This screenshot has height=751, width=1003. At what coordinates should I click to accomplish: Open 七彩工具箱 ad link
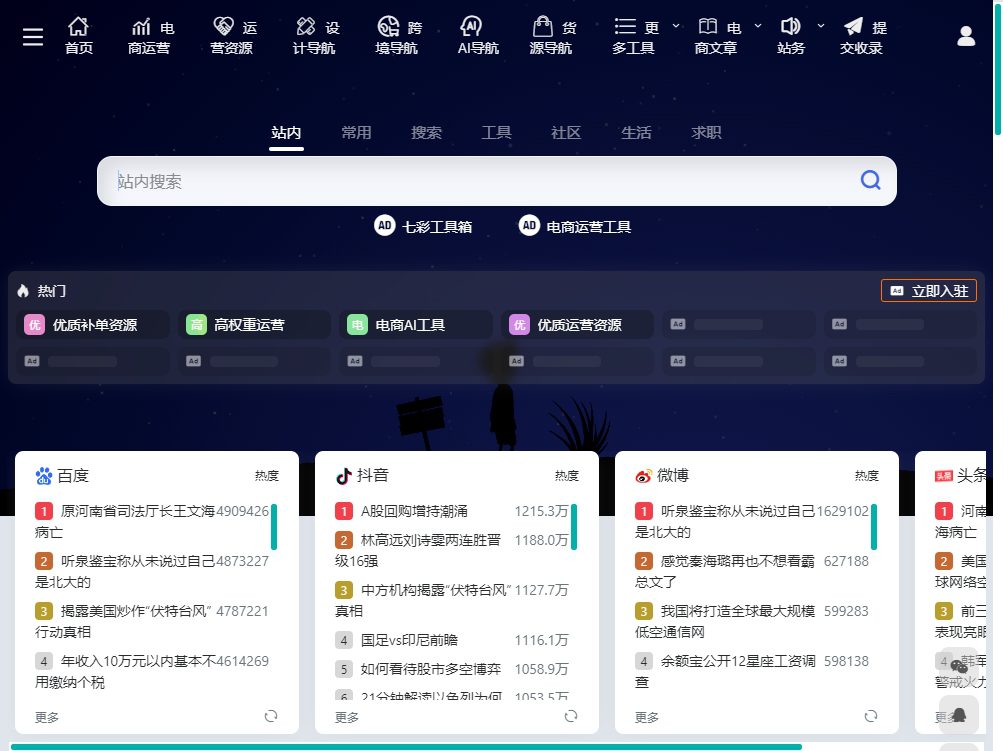pos(437,226)
